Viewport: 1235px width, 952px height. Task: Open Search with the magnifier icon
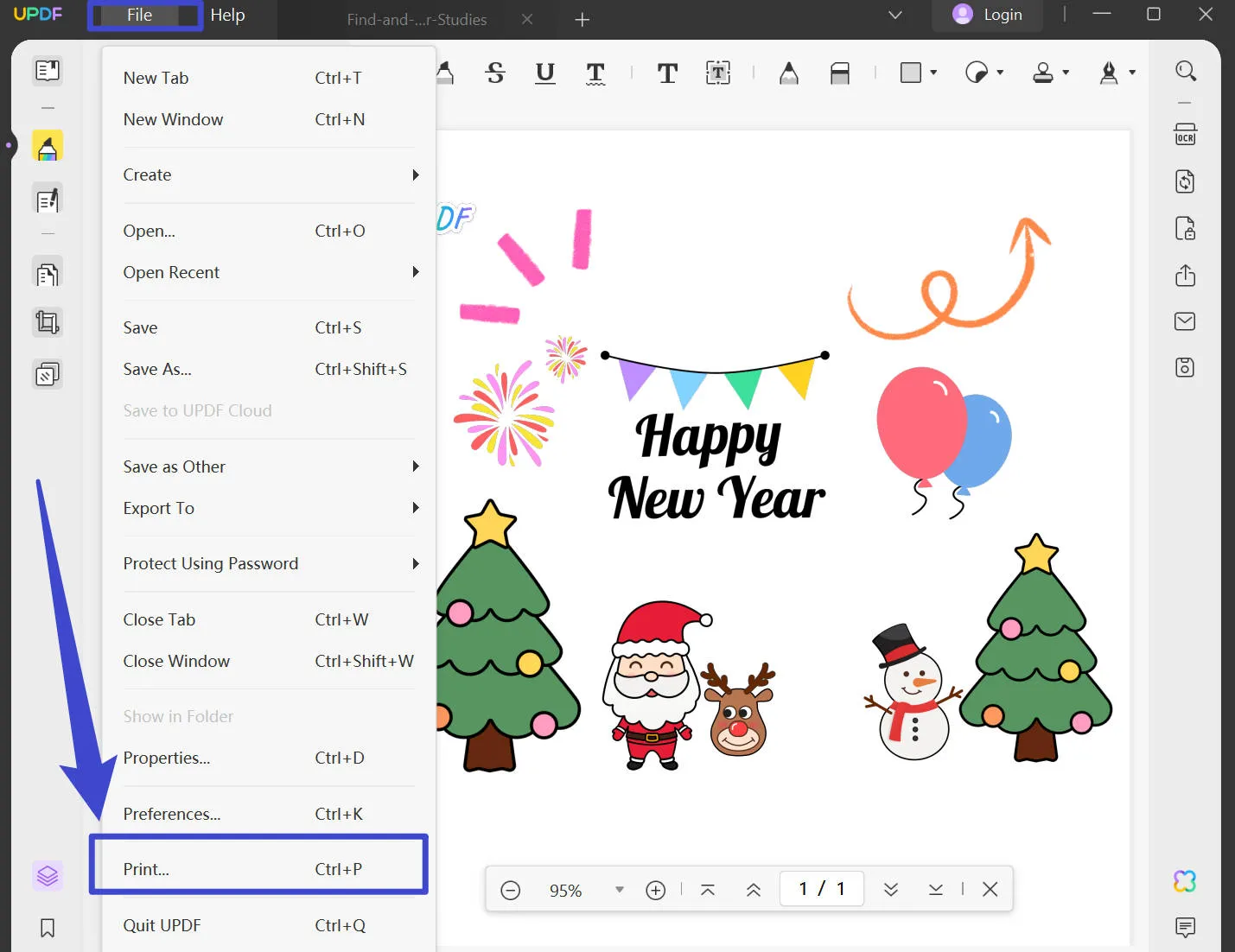click(x=1185, y=72)
